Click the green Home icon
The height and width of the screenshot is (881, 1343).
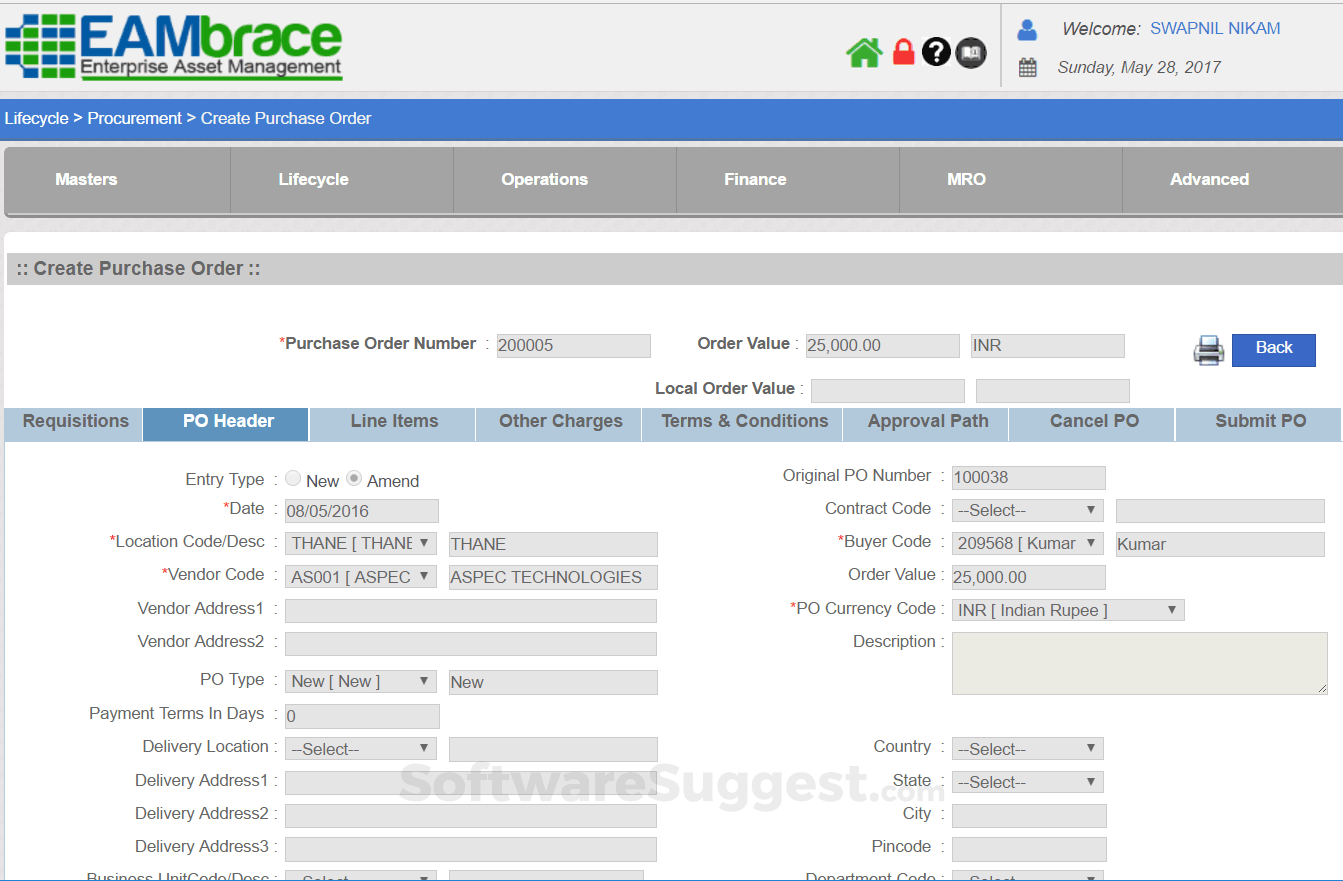tap(863, 51)
